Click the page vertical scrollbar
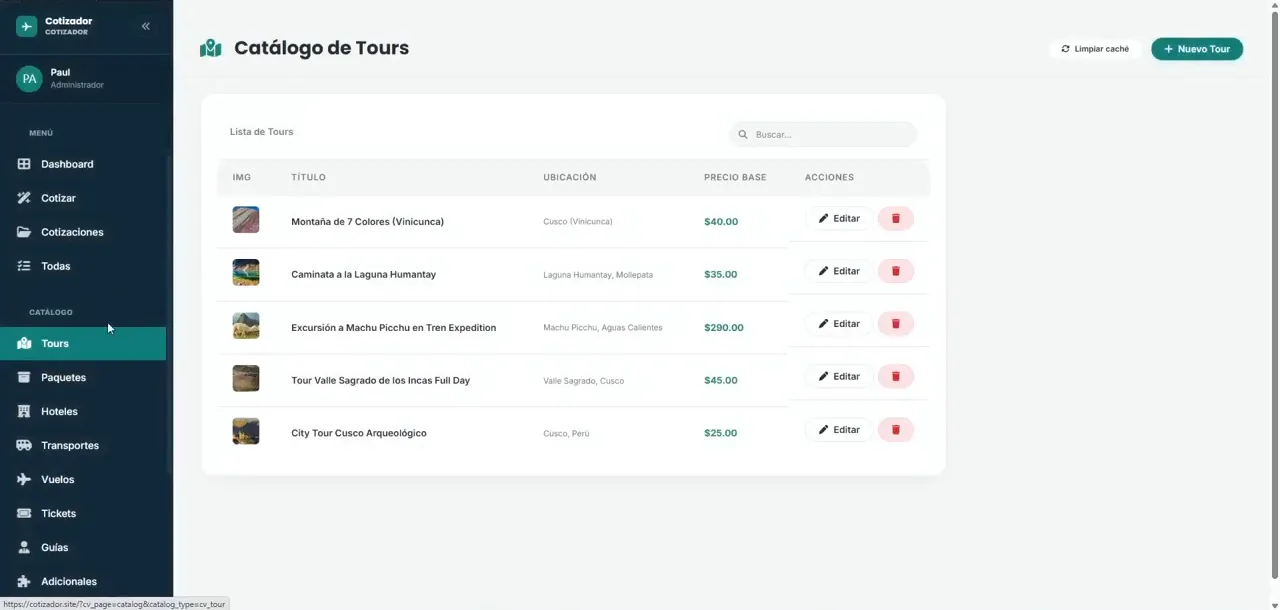This screenshot has width=1280, height=610. pyautogui.click(x=1274, y=294)
